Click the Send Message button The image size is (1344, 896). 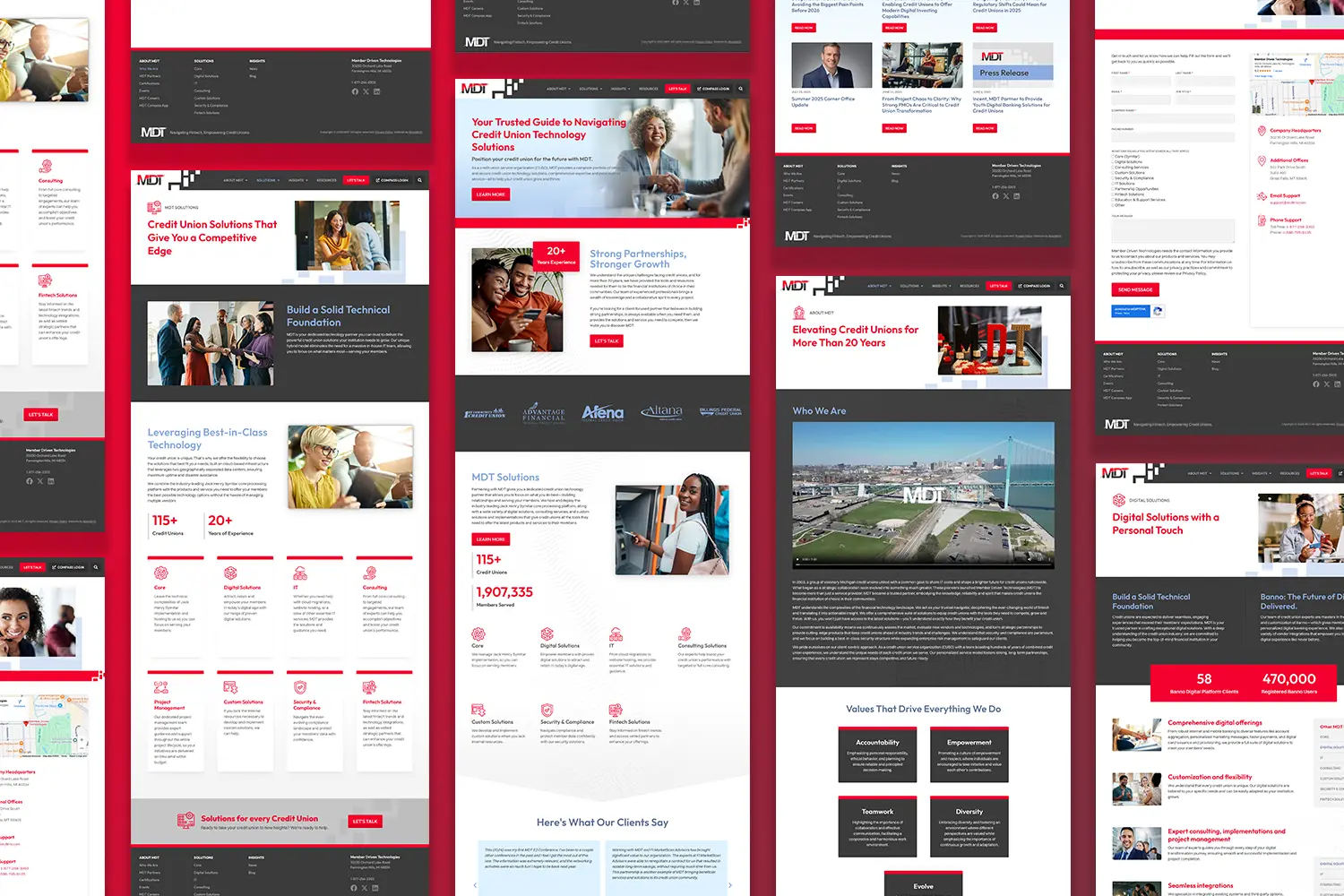pos(1135,289)
